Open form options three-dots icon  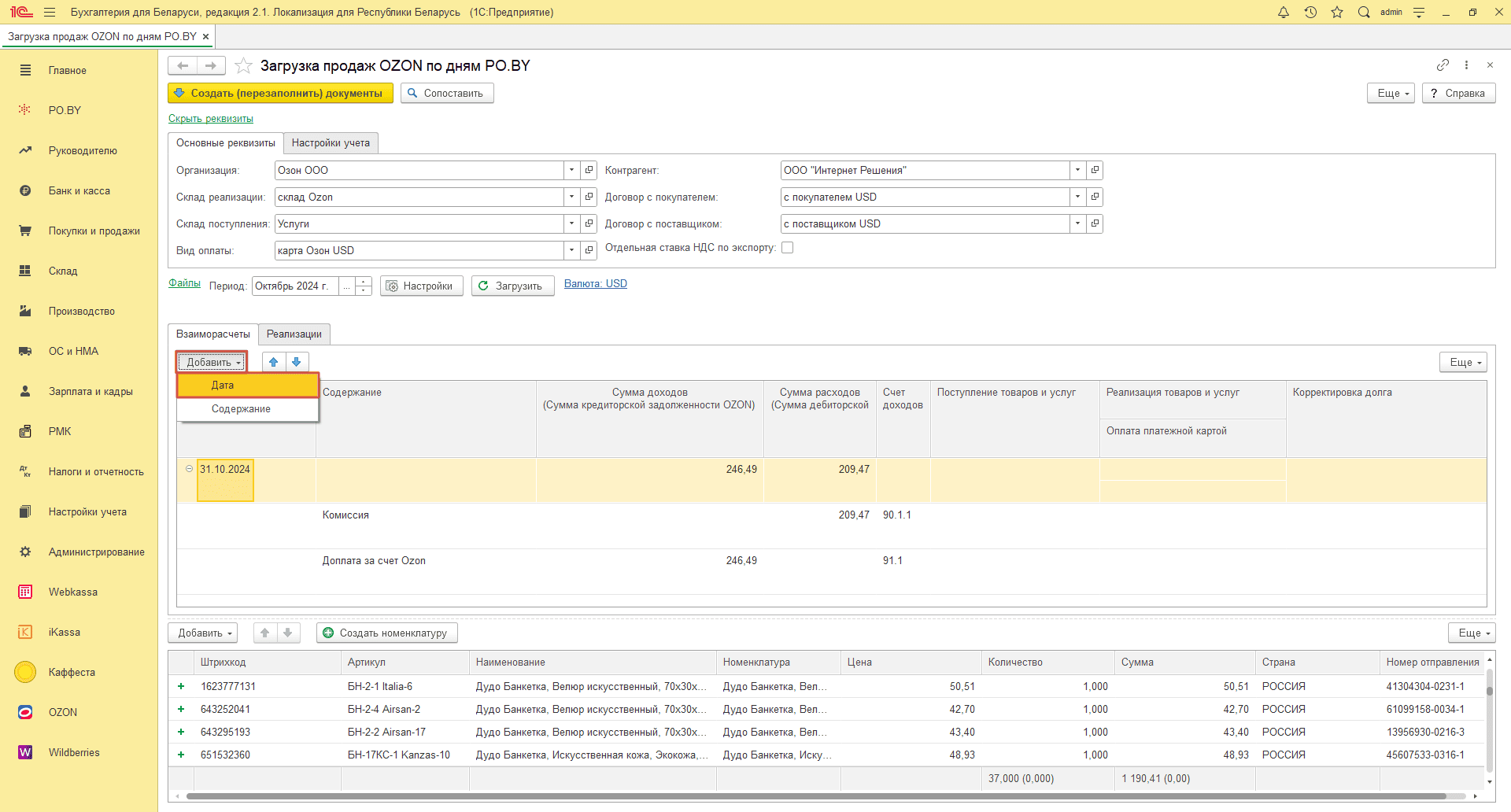[x=1466, y=65]
